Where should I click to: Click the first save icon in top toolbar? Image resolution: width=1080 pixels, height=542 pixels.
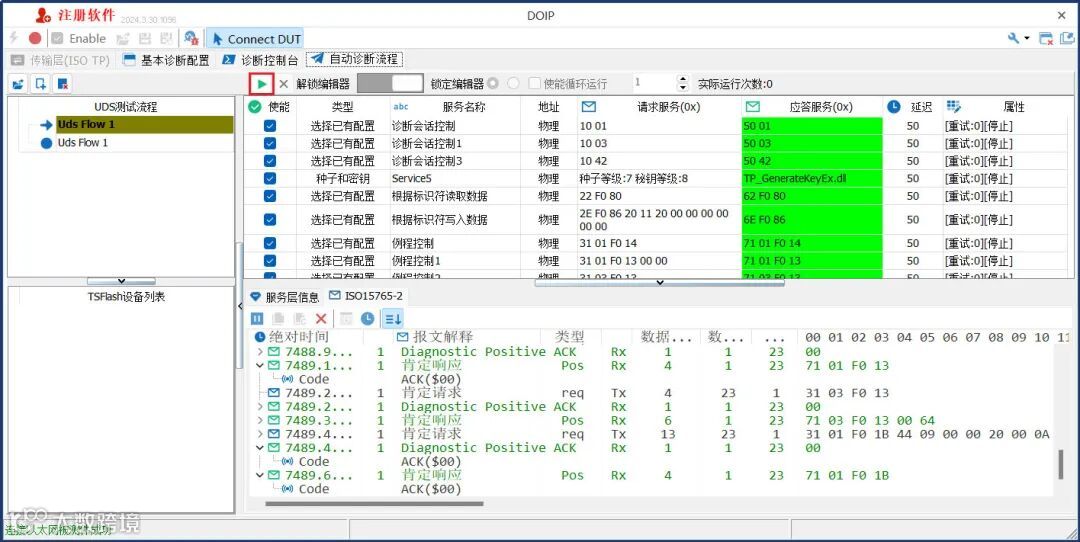(x=145, y=39)
